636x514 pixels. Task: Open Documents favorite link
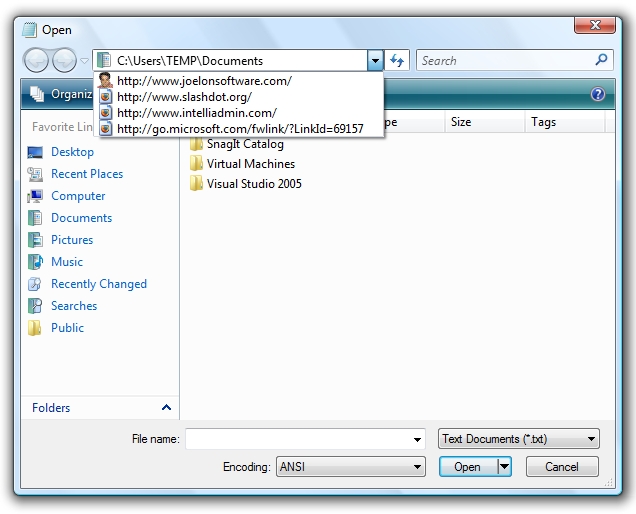coord(81,217)
